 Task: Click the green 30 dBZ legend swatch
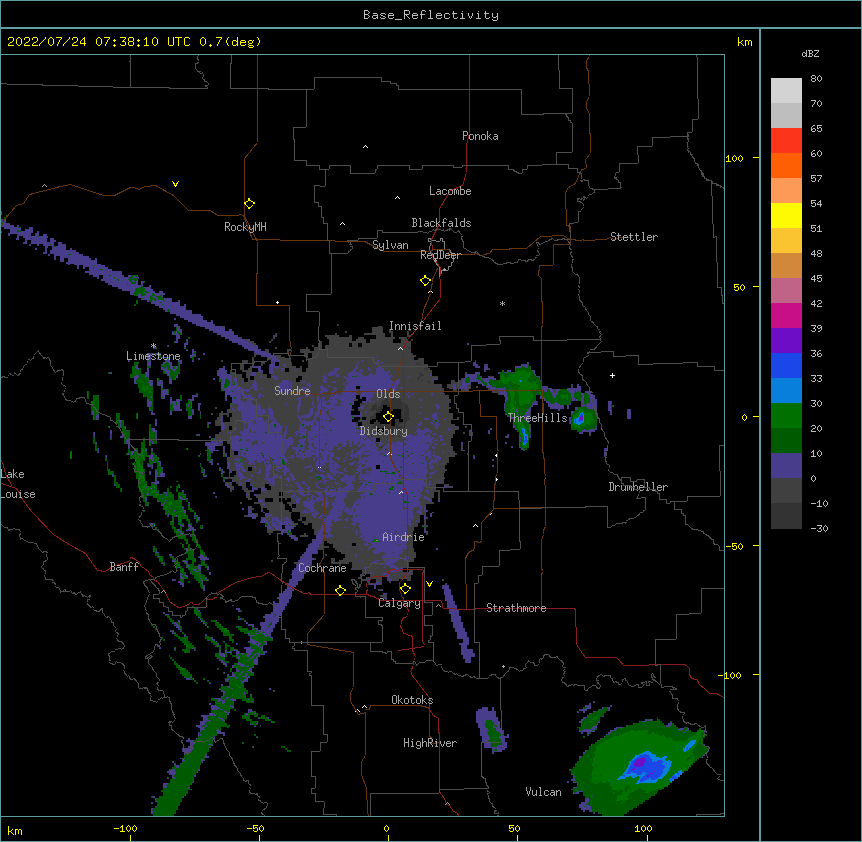(786, 416)
